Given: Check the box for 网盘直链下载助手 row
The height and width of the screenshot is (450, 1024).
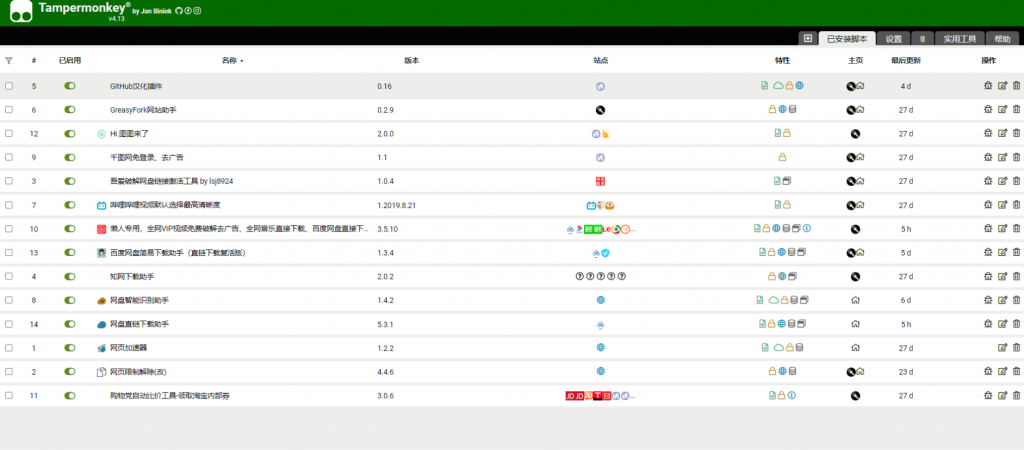Looking at the screenshot, I should pyautogui.click(x=8, y=324).
